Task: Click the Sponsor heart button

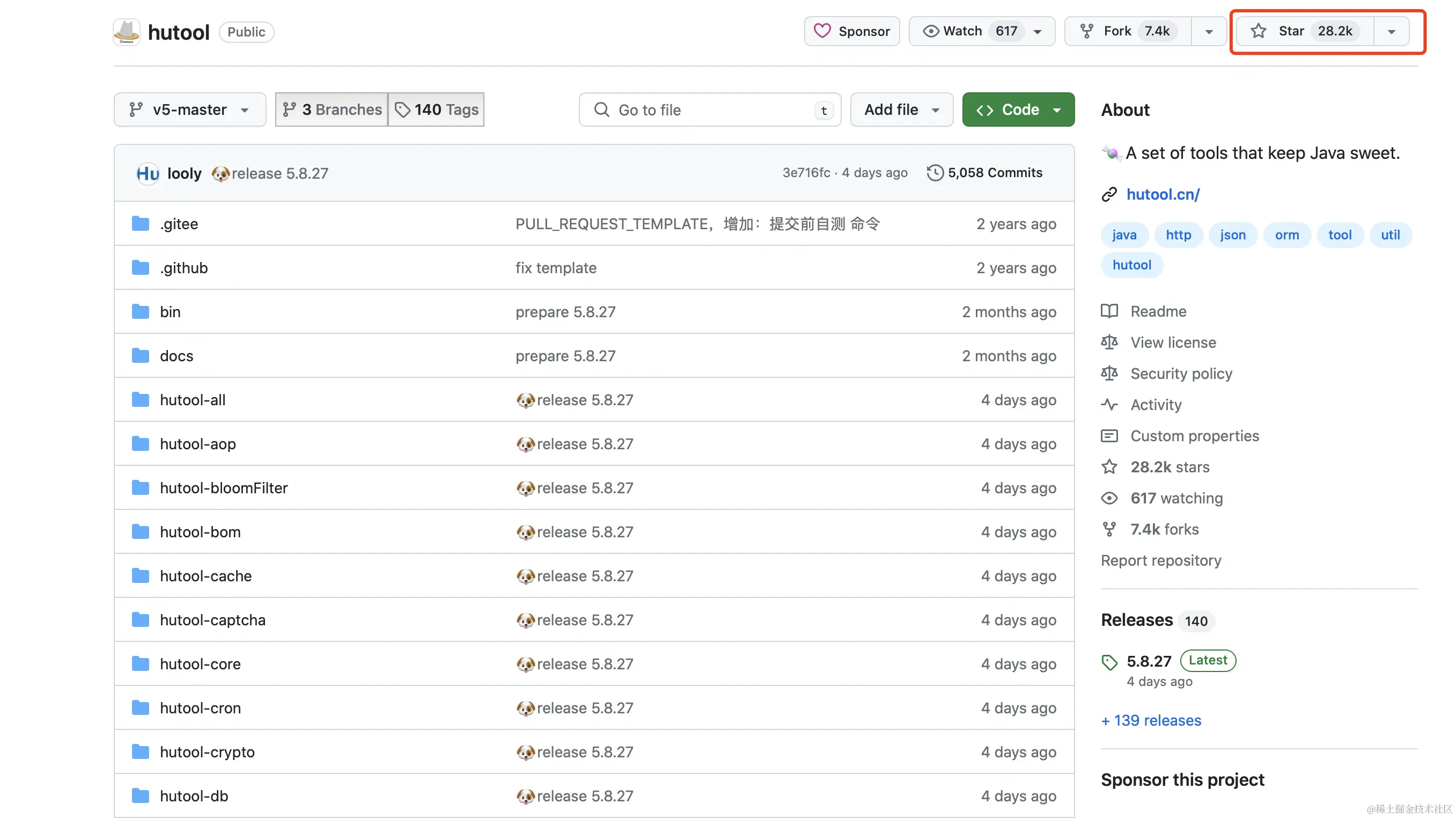Action: click(851, 31)
